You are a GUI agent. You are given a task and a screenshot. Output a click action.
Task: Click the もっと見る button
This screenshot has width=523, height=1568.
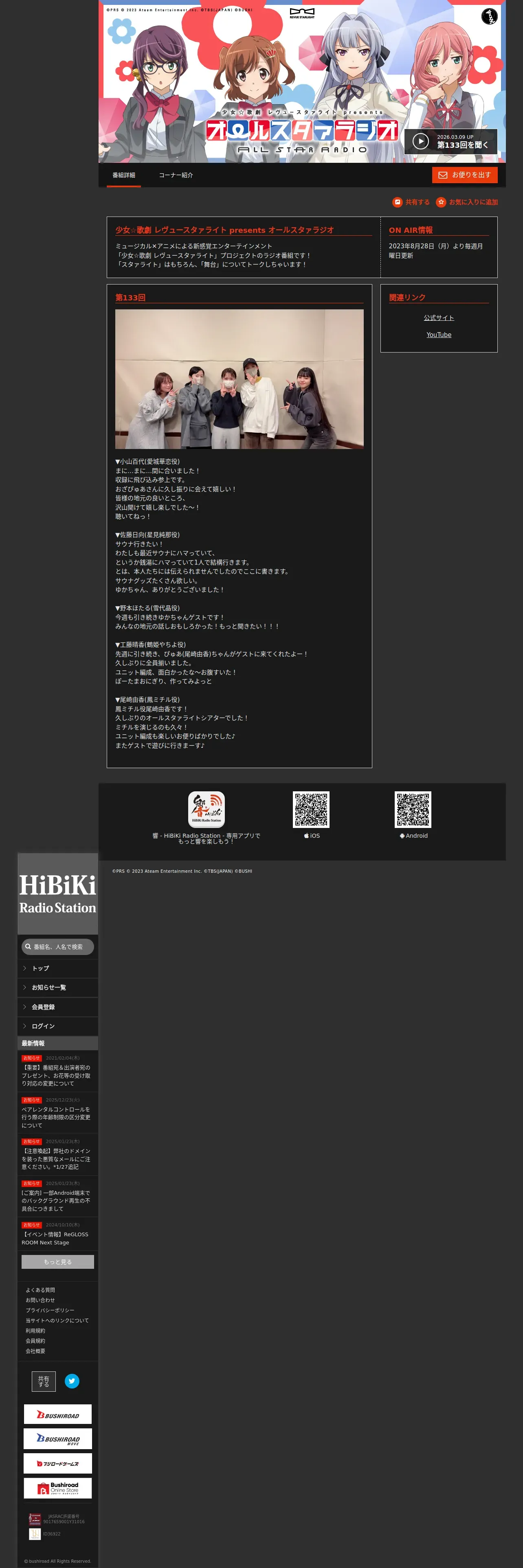(58, 1262)
